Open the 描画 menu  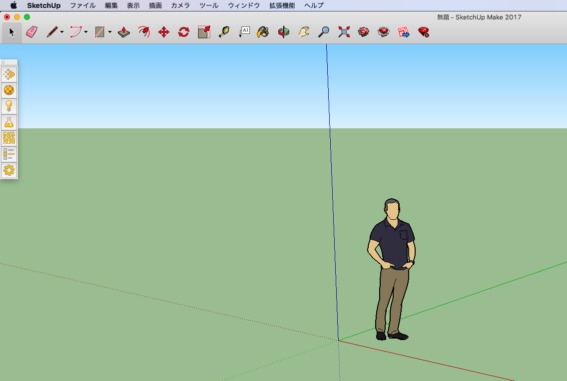(155, 5)
